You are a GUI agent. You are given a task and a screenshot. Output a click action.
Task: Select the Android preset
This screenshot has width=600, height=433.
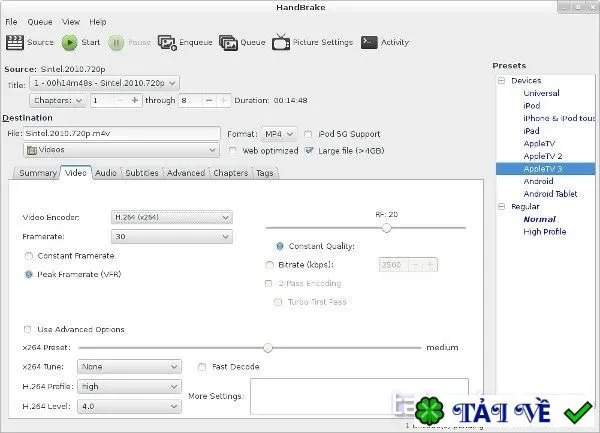[538, 181]
